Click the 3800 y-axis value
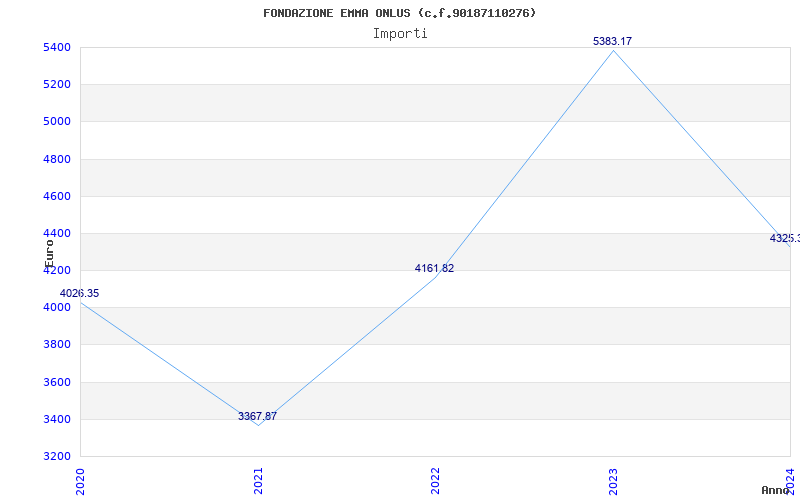This screenshot has width=800, height=500. click(56, 344)
